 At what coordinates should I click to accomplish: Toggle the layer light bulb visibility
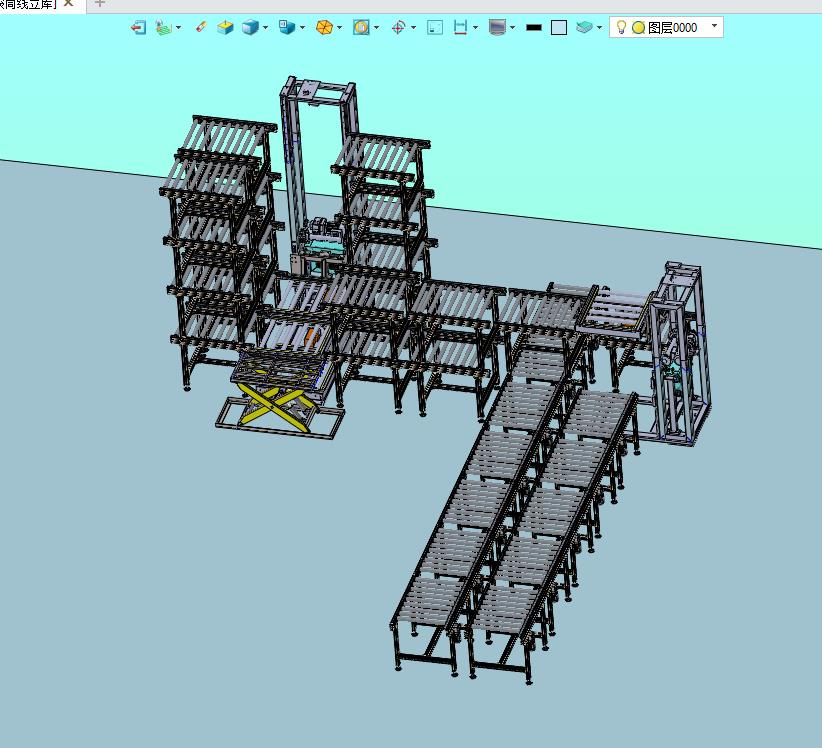[621, 27]
